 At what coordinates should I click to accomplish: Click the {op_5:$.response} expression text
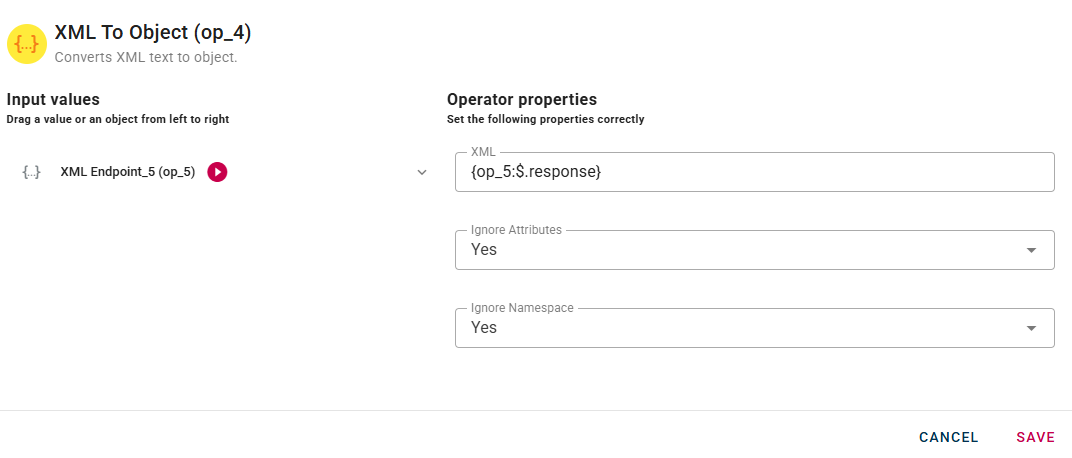click(x=536, y=172)
